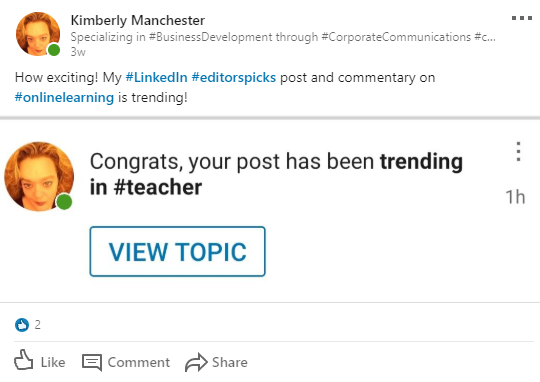This screenshot has height=382, width=540.
Task: Click the Like thumbs-up icon
Action: pos(23,360)
